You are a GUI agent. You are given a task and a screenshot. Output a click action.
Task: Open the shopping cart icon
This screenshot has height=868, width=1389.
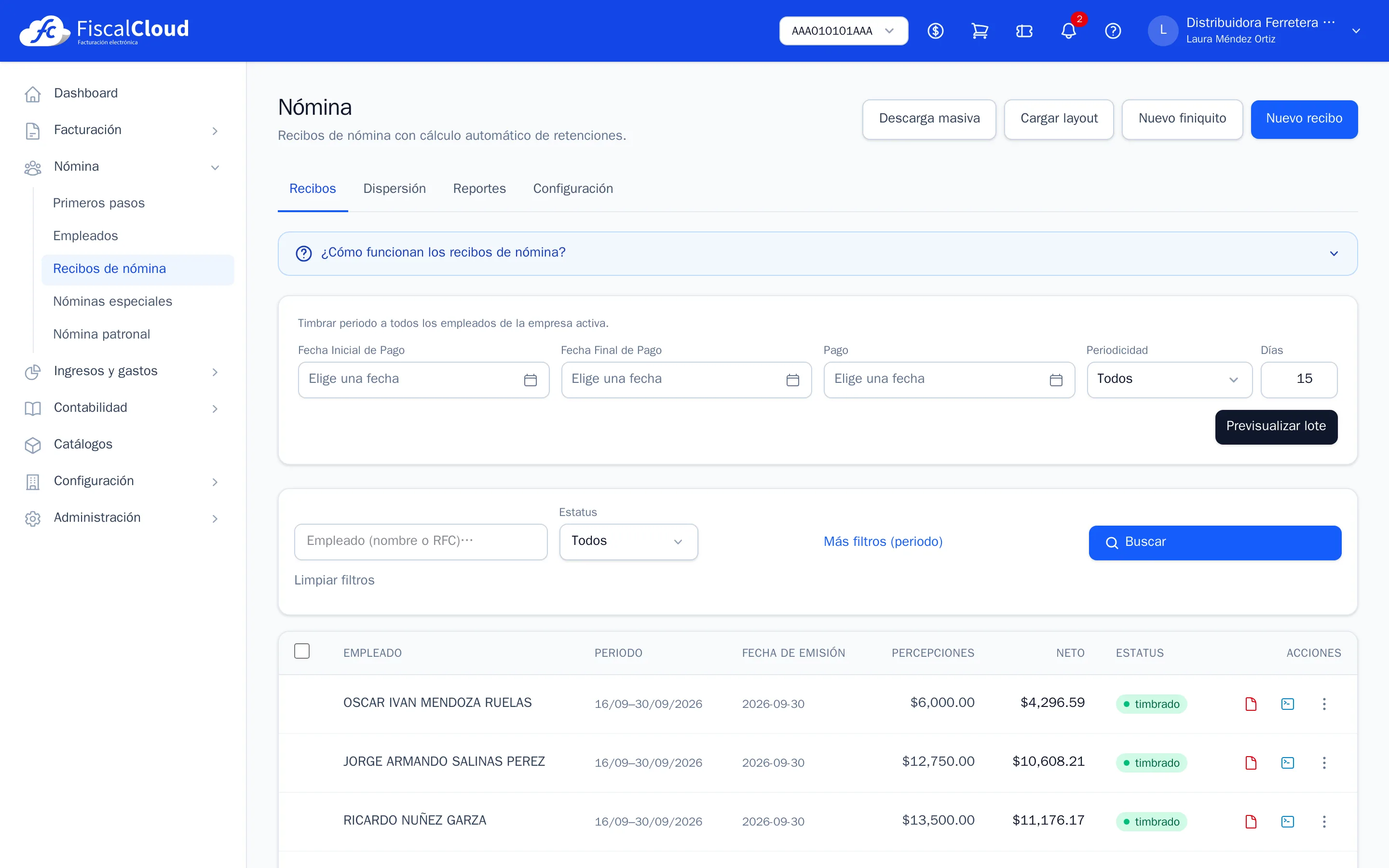click(980, 31)
